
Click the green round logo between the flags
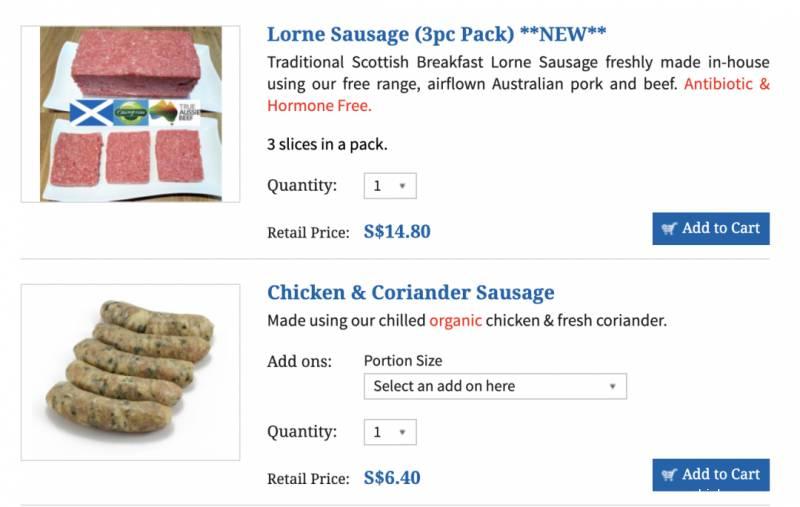click(130, 113)
